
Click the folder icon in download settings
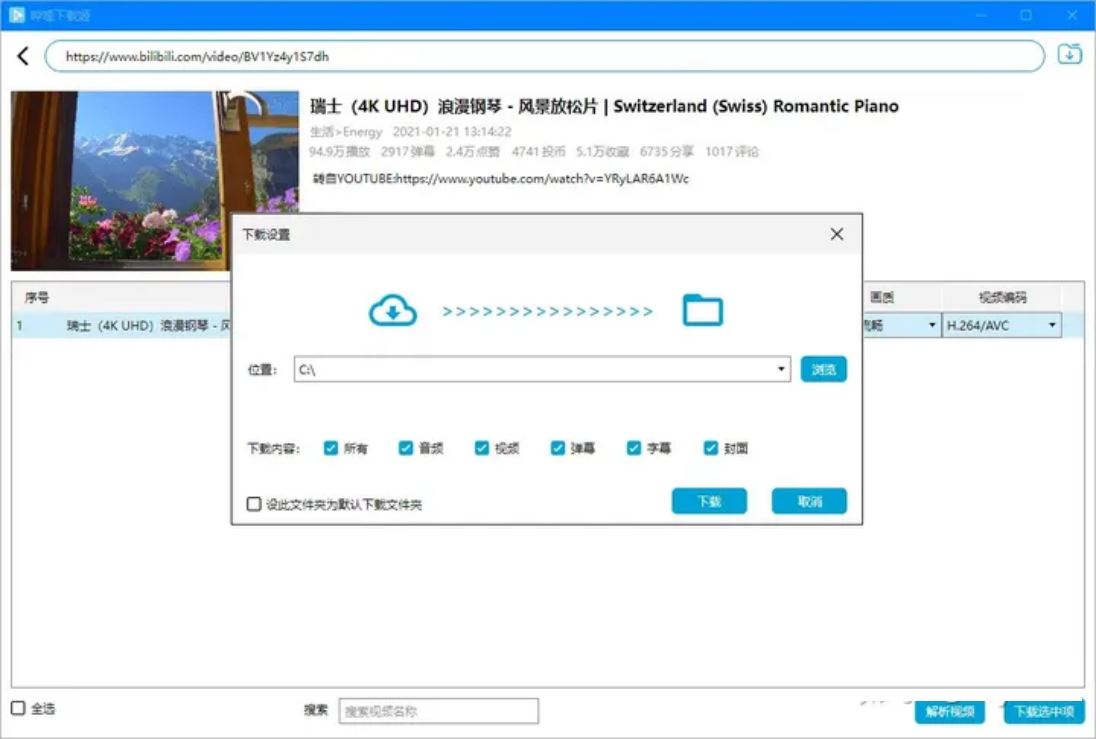(x=702, y=310)
